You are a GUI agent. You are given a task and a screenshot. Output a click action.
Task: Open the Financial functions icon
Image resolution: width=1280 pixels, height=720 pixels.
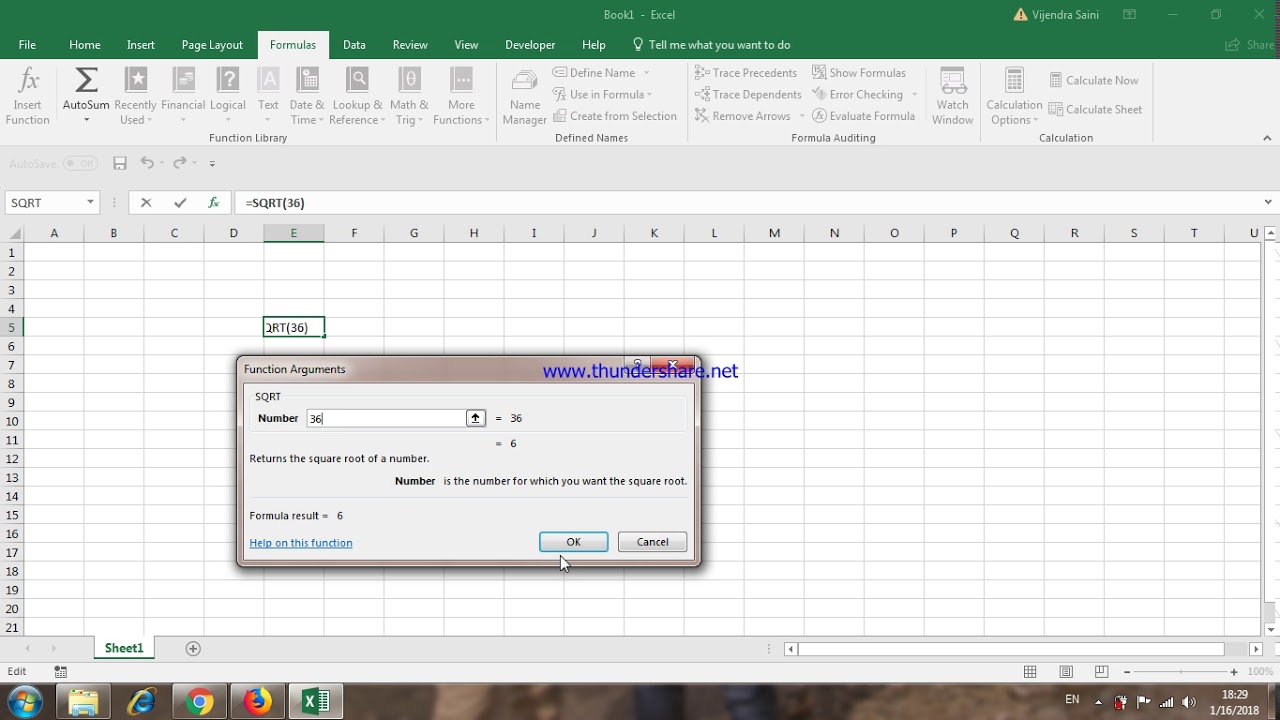(183, 80)
